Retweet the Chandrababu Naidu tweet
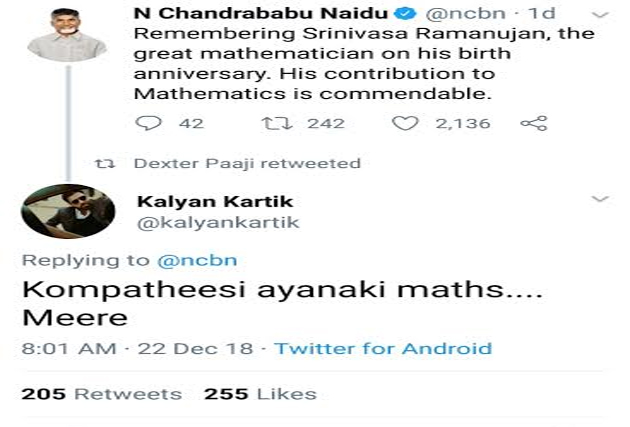Viewport: 630px width, 427px height. [274, 123]
